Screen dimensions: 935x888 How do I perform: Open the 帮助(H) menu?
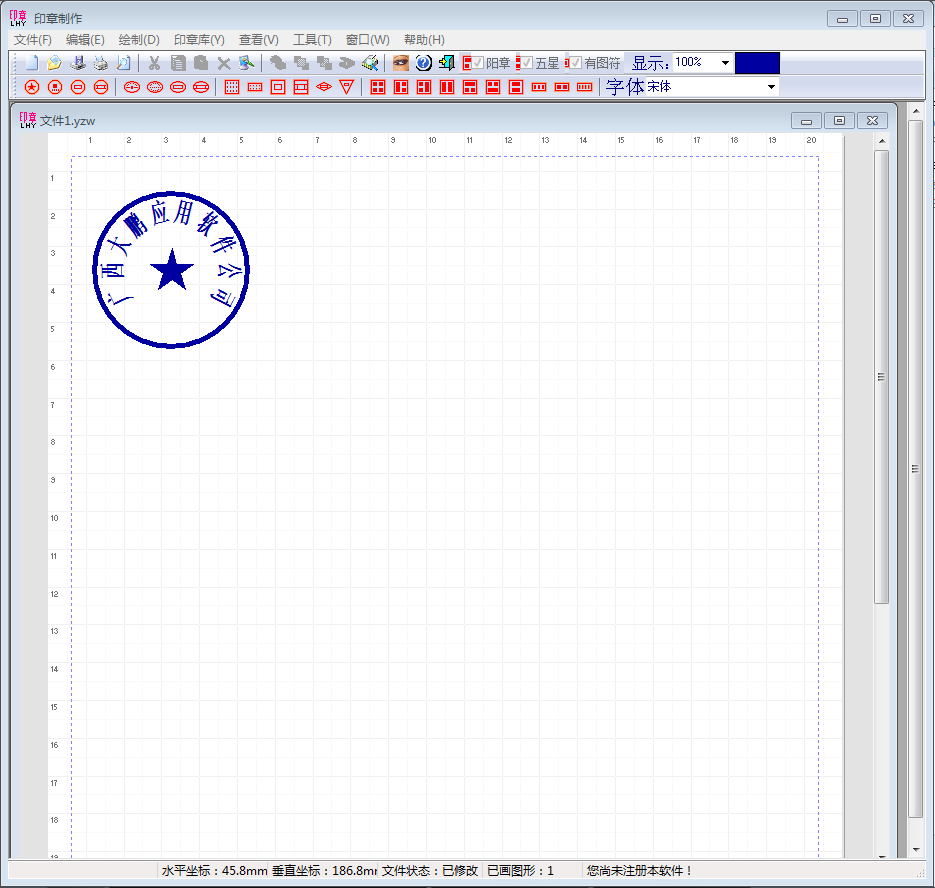[424, 40]
